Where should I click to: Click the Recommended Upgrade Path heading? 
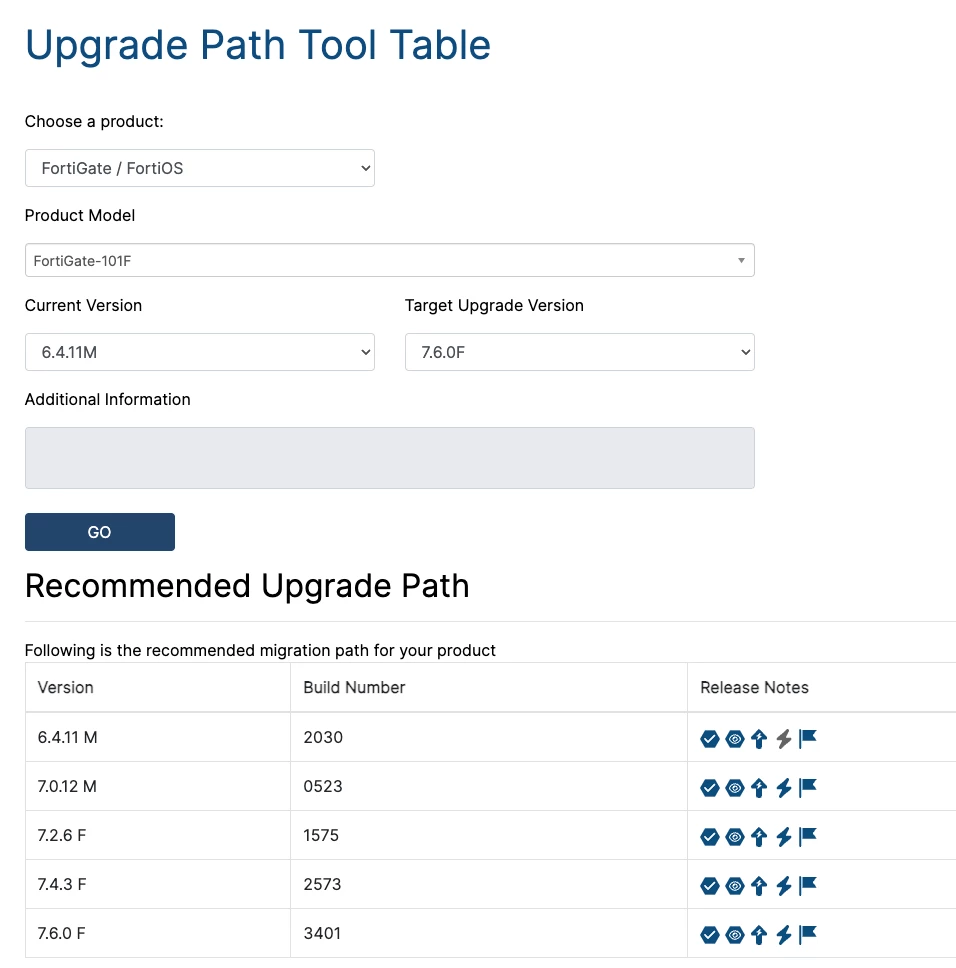tap(247, 585)
